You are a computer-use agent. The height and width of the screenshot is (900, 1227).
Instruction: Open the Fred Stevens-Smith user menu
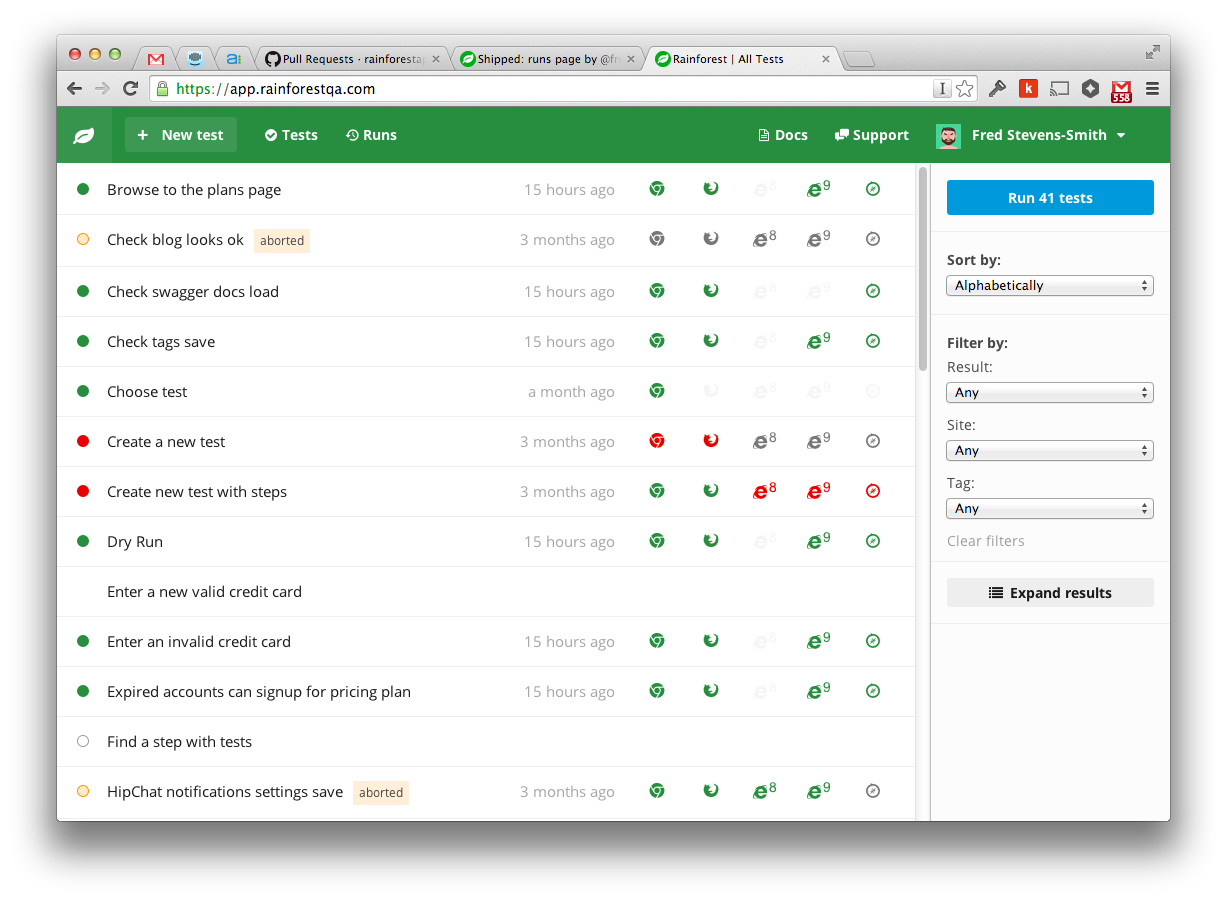tap(1032, 135)
